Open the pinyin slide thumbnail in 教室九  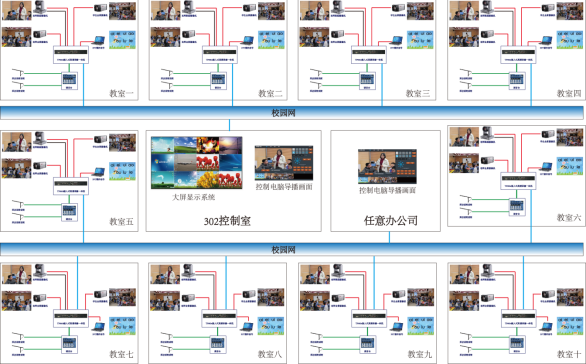click(420, 326)
